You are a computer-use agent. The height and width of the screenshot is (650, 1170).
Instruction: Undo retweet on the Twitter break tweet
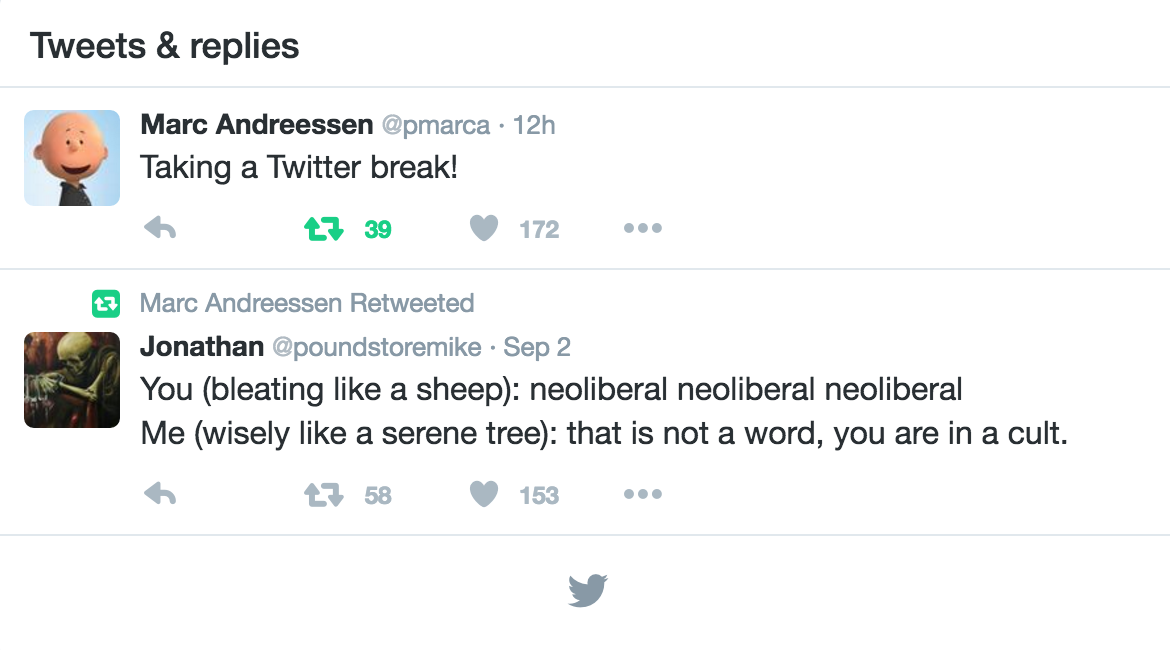(324, 229)
